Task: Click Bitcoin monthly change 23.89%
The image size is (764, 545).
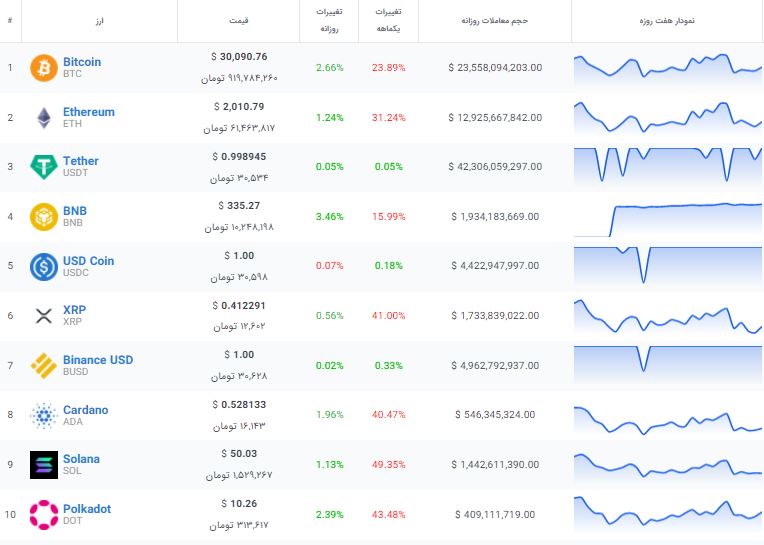Action: click(388, 68)
